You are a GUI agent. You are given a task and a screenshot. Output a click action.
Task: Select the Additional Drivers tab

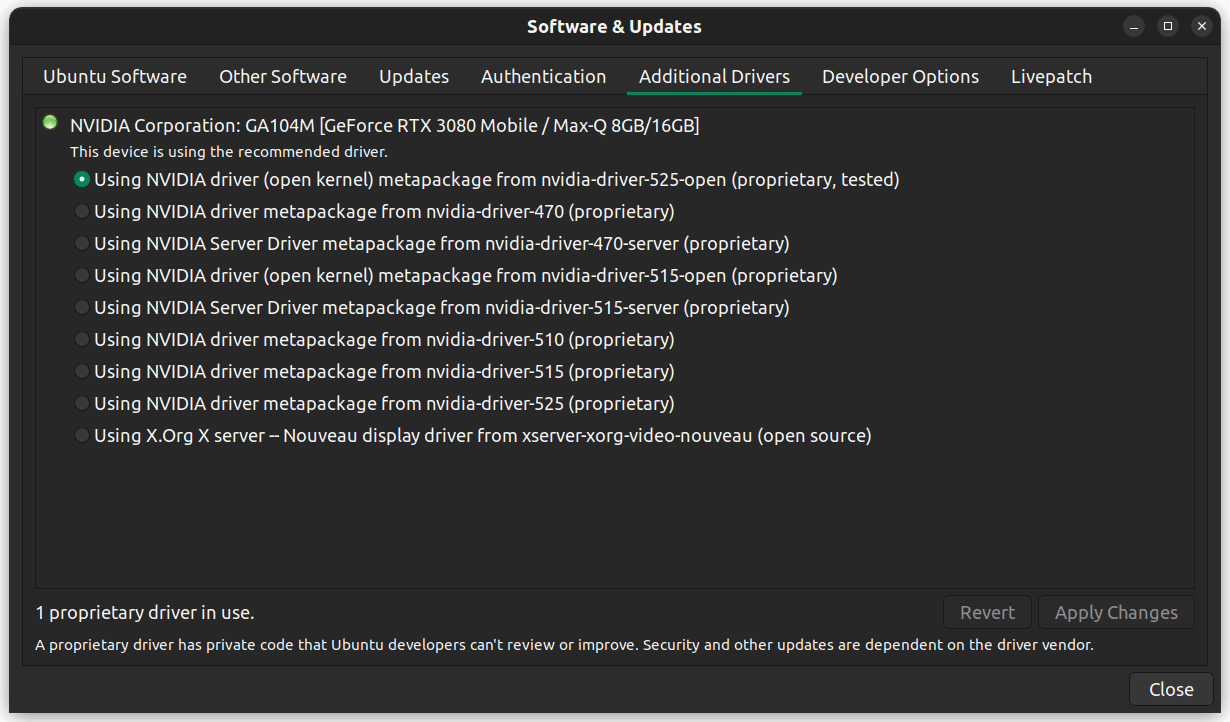pyautogui.click(x=714, y=76)
